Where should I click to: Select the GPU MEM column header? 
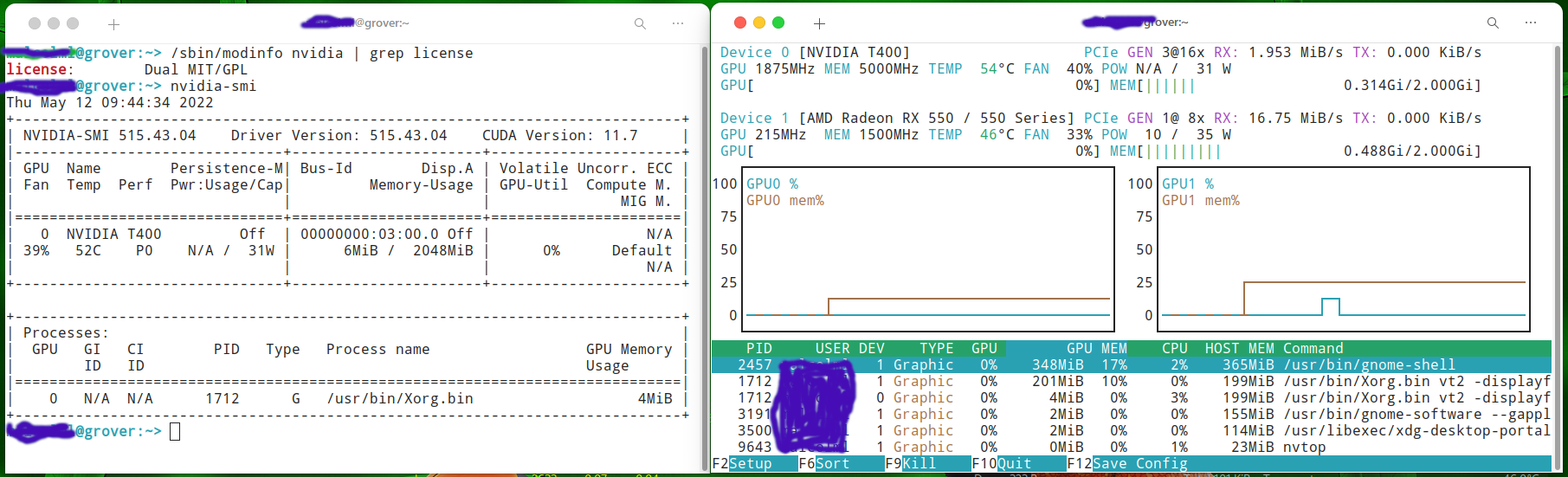[x=1097, y=349]
